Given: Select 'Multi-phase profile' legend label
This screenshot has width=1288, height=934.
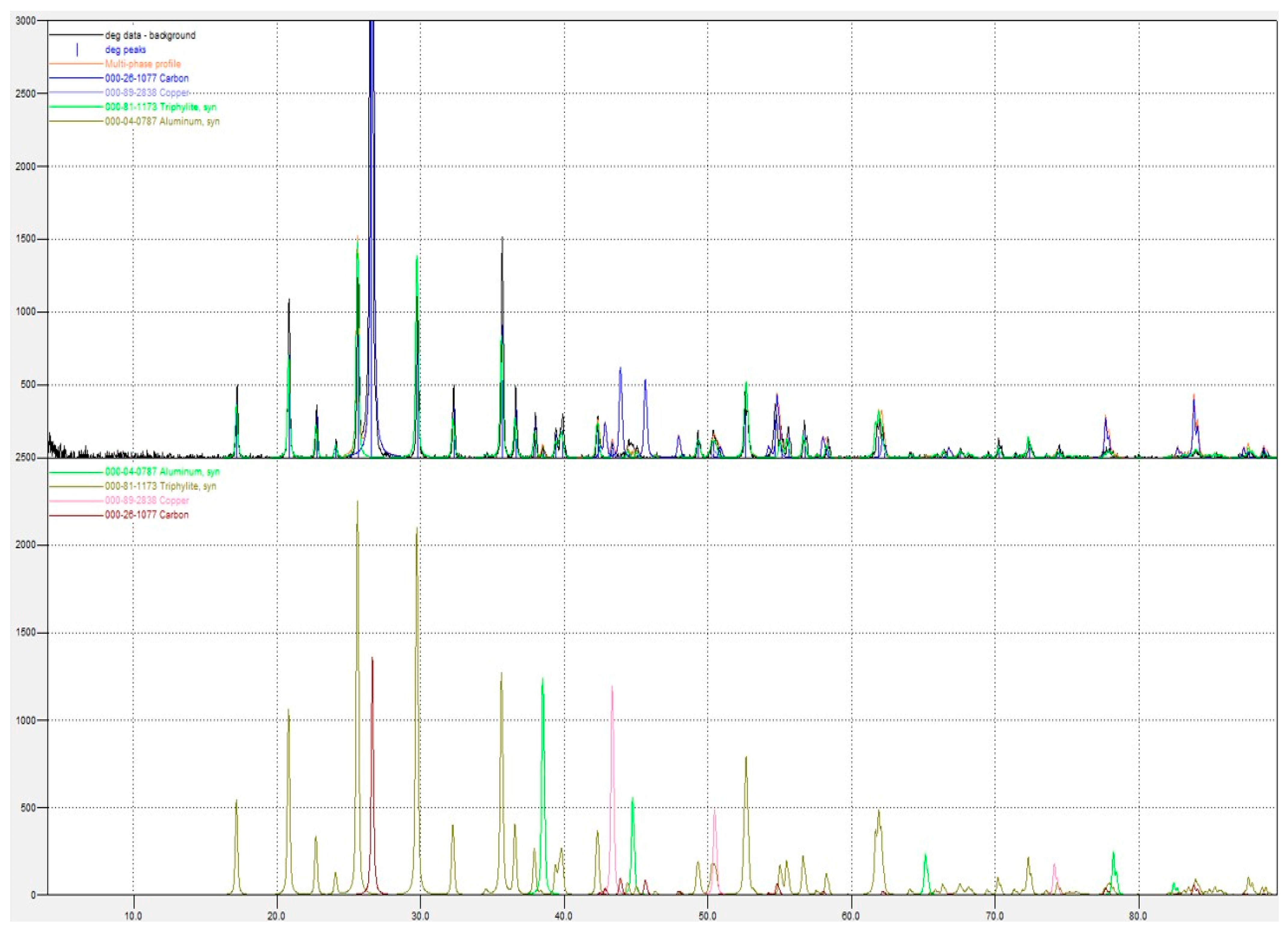Looking at the screenshot, I should pos(143,64).
